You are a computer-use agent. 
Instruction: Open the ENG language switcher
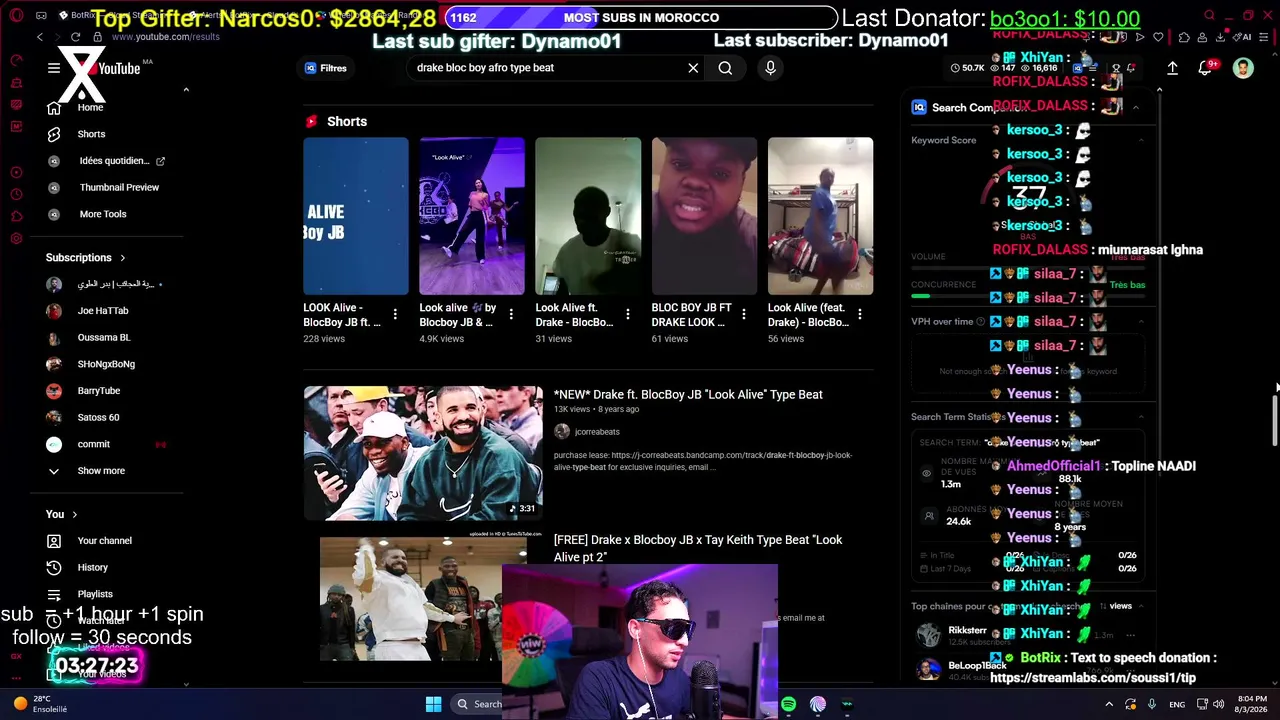coord(1178,704)
